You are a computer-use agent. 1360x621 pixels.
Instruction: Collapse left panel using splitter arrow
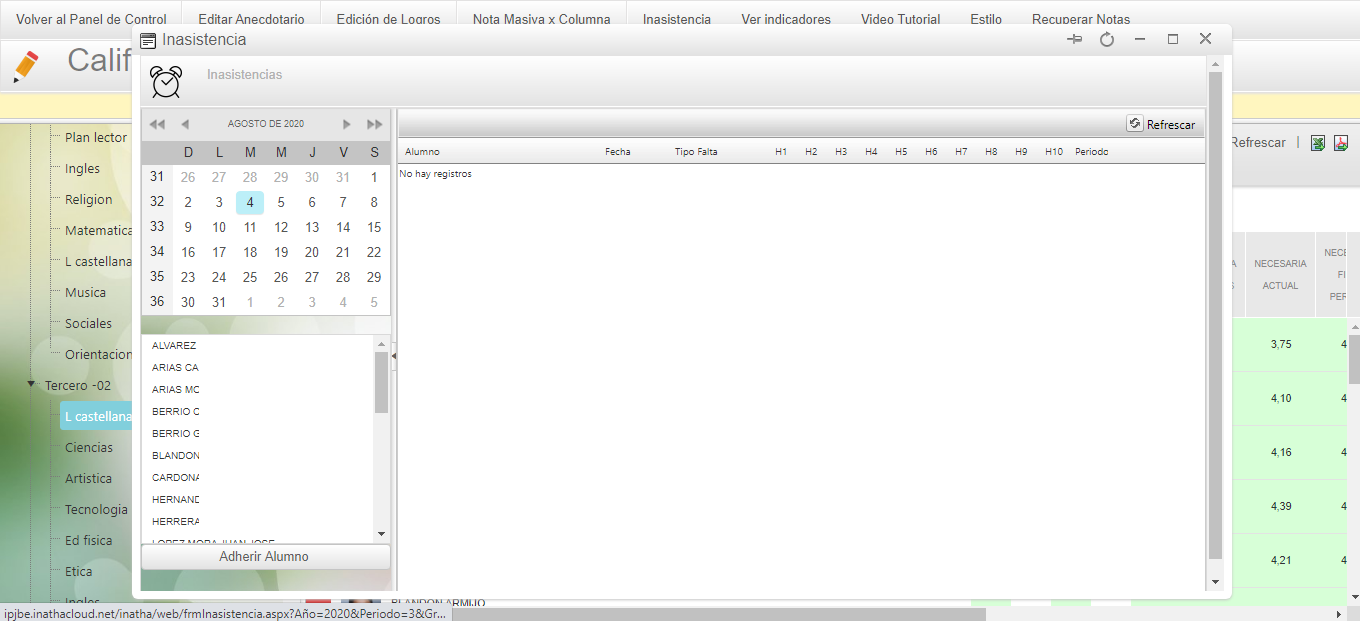pyautogui.click(x=394, y=355)
